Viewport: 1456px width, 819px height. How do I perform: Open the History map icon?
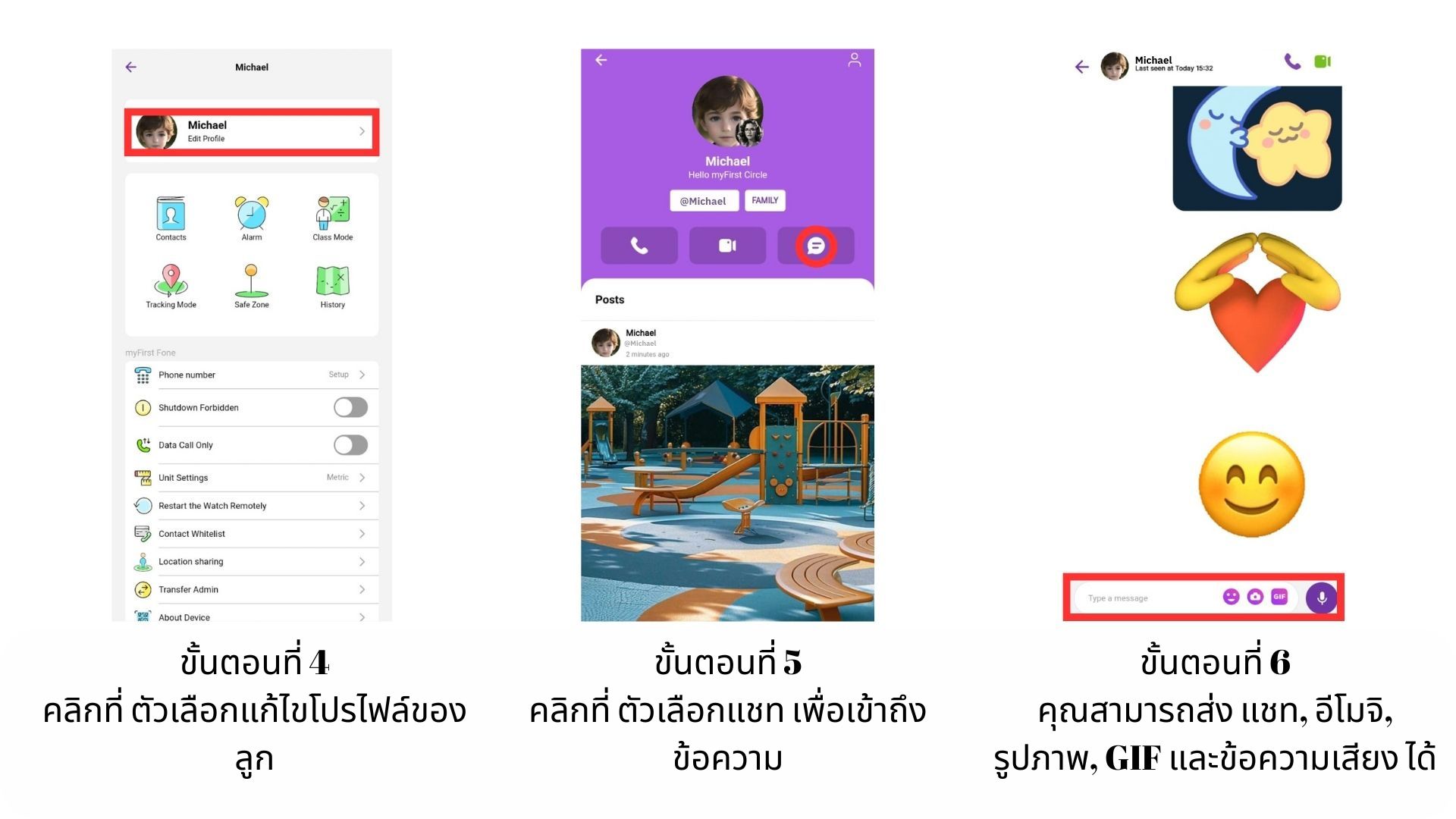[x=332, y=281]
